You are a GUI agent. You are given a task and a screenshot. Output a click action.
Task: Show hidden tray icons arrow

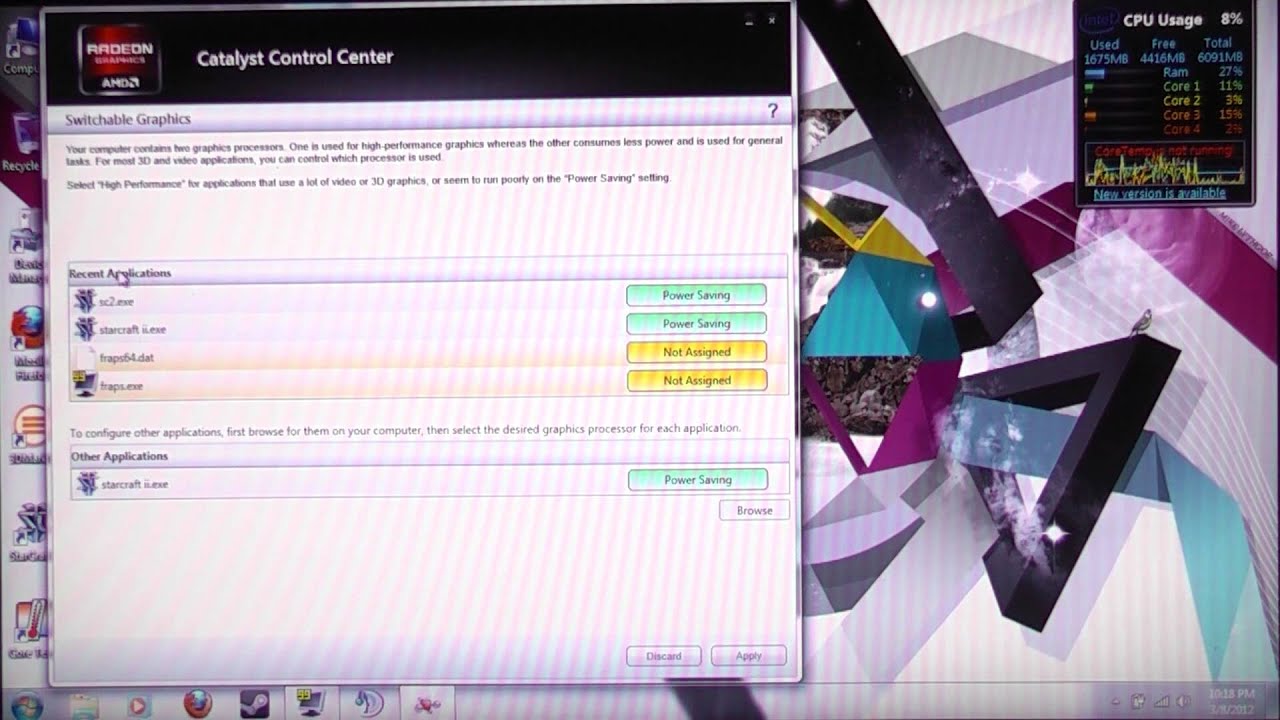click(x=1116, y=702)
